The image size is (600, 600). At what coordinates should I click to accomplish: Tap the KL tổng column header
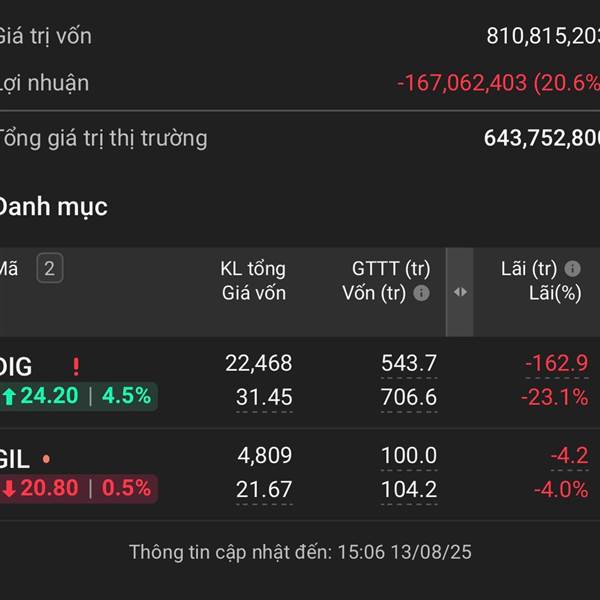point(253,269)
